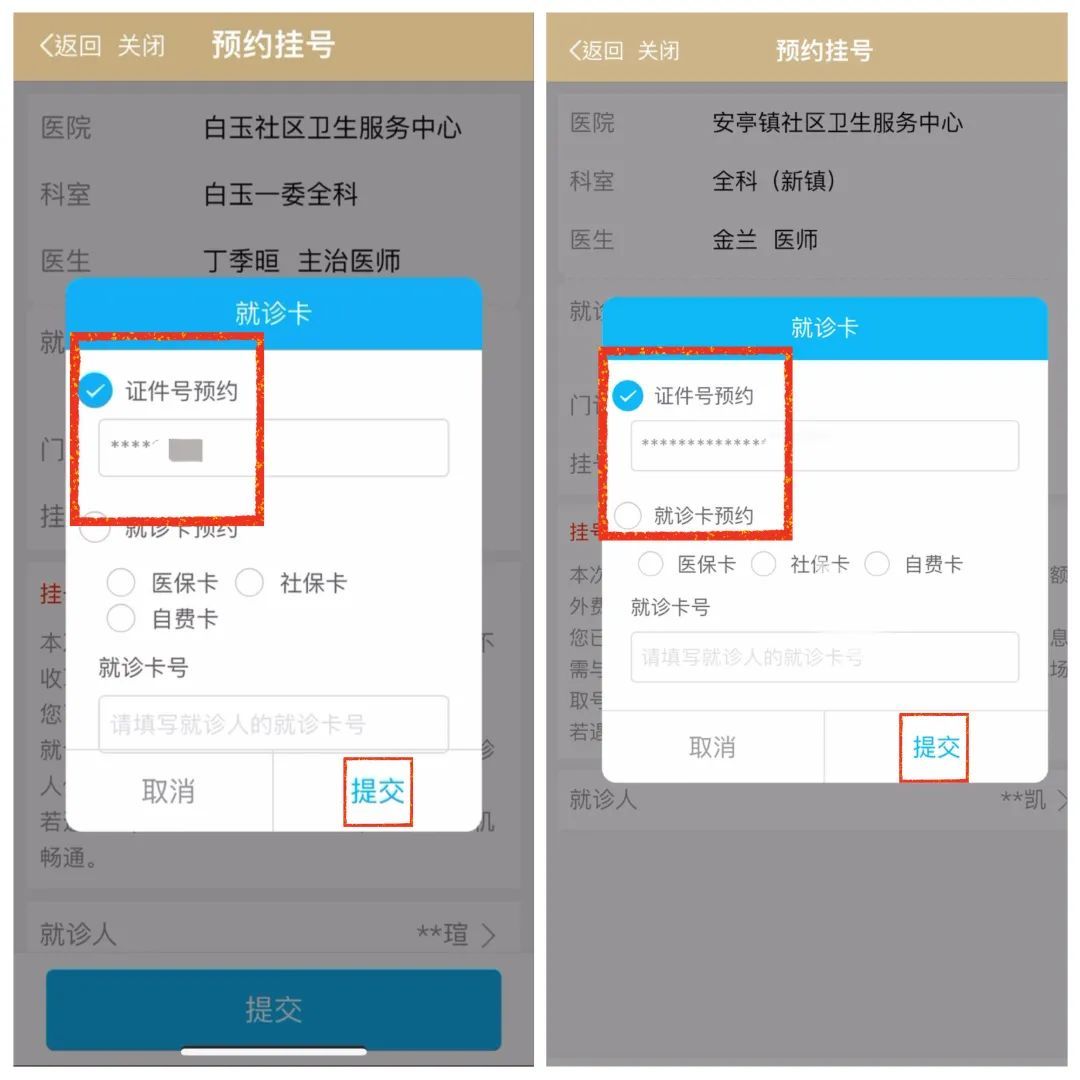
Task: Tap the back arrow in left screen header
Action: 46,46
